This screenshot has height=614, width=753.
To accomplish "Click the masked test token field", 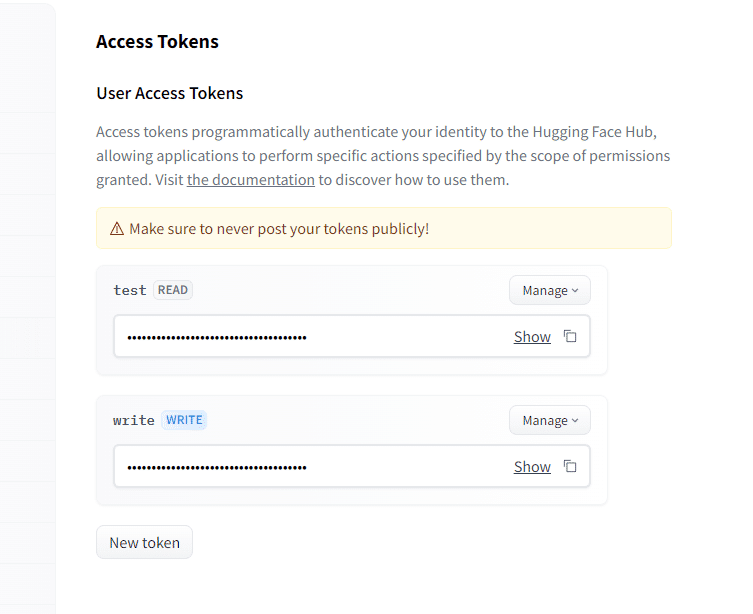I will (x=300, y=337).
